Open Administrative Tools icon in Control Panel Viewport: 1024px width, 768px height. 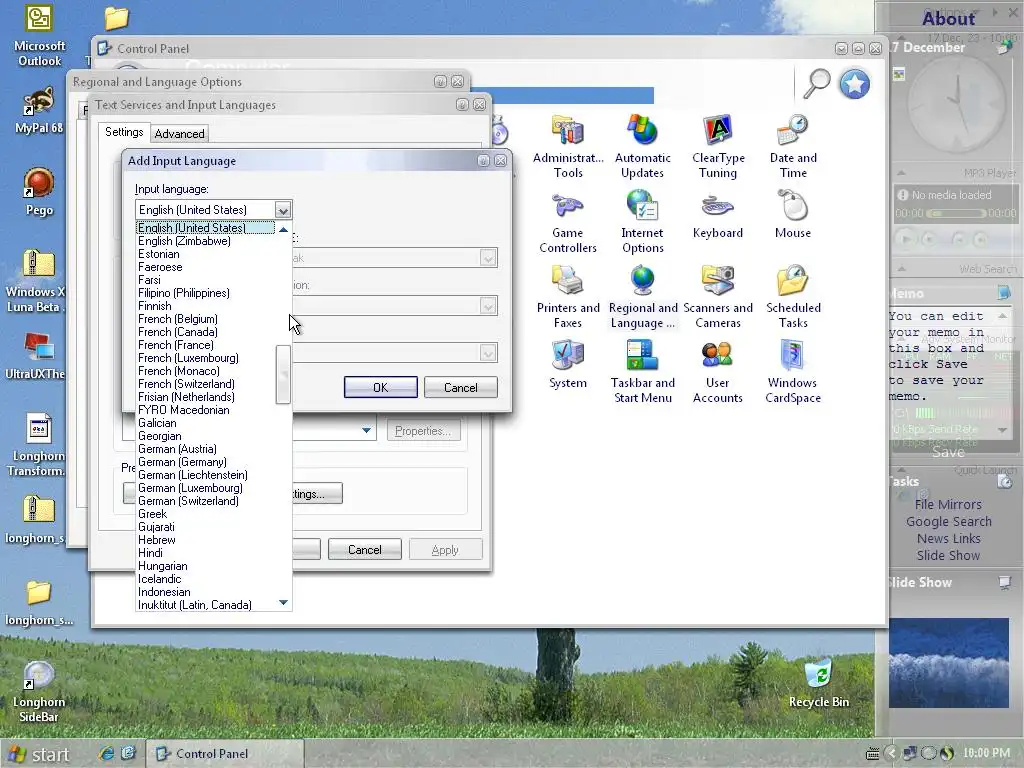tap(568, 147)
